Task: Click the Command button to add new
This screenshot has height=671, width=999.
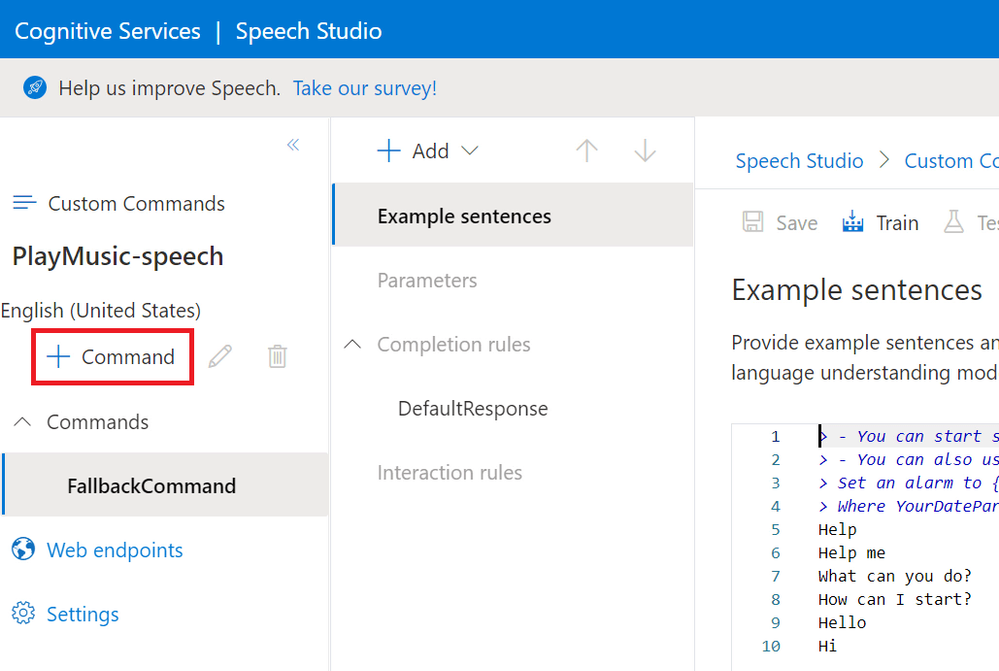Action: point(113,356)
